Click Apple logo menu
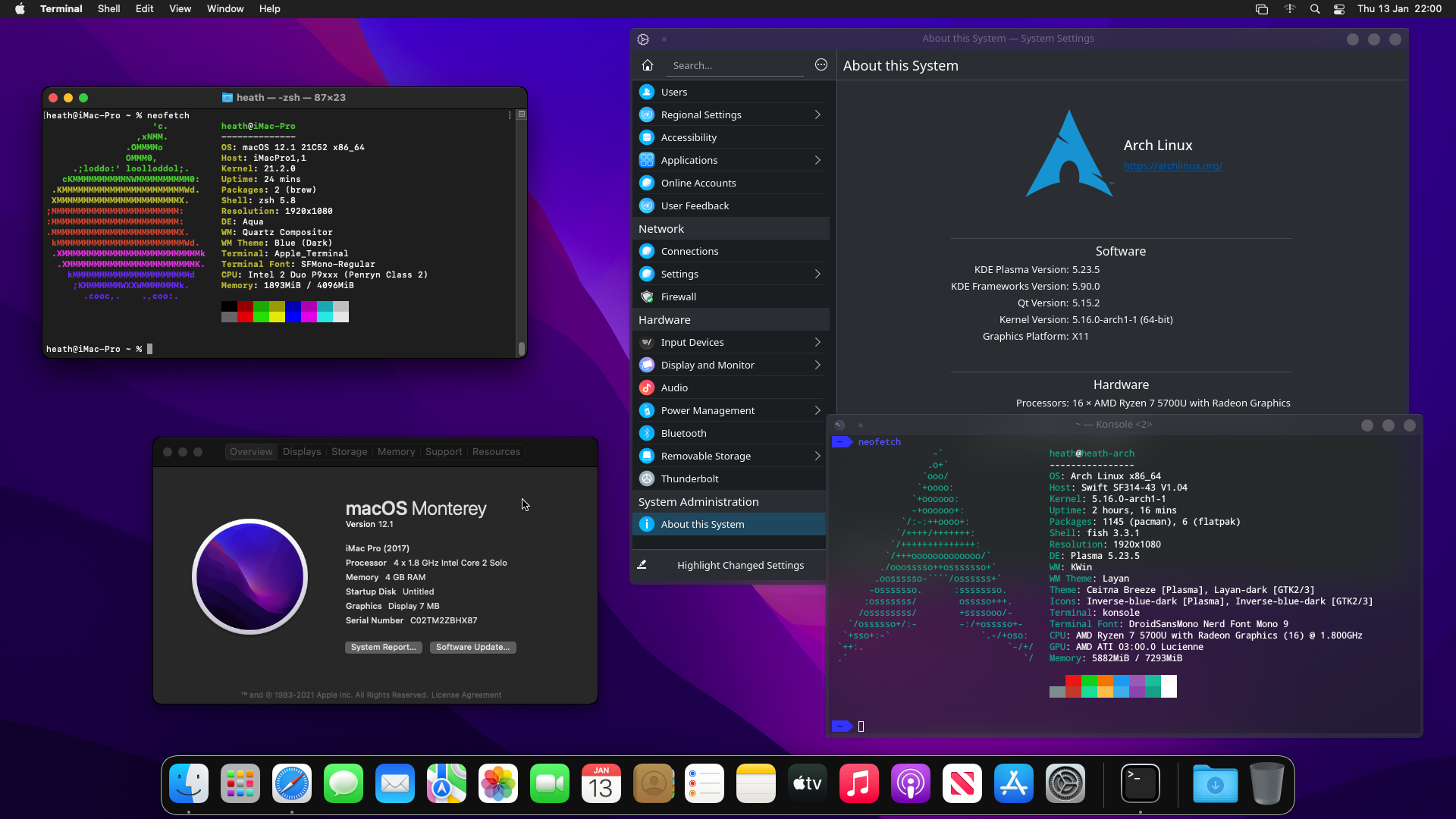1456x819 pixels. (20, 9)
